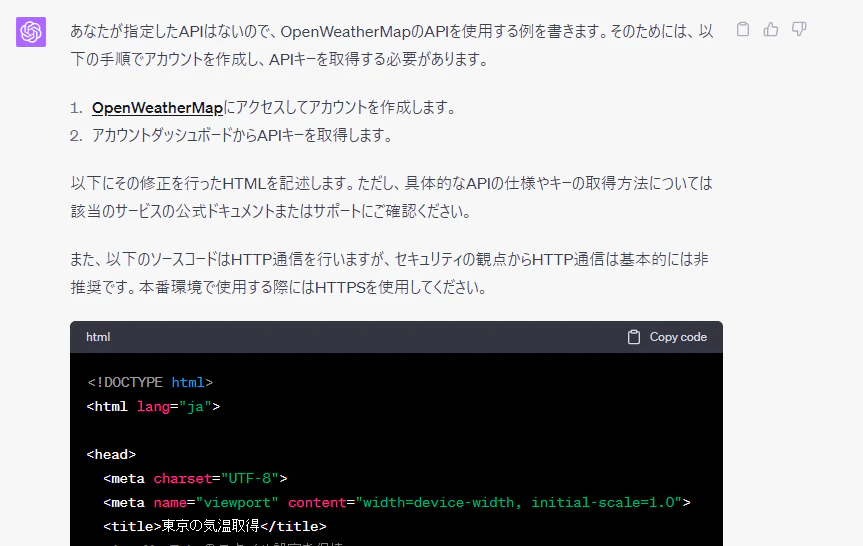
Task: Click the html lang="ja" code line
Action: tap(153, 406)
